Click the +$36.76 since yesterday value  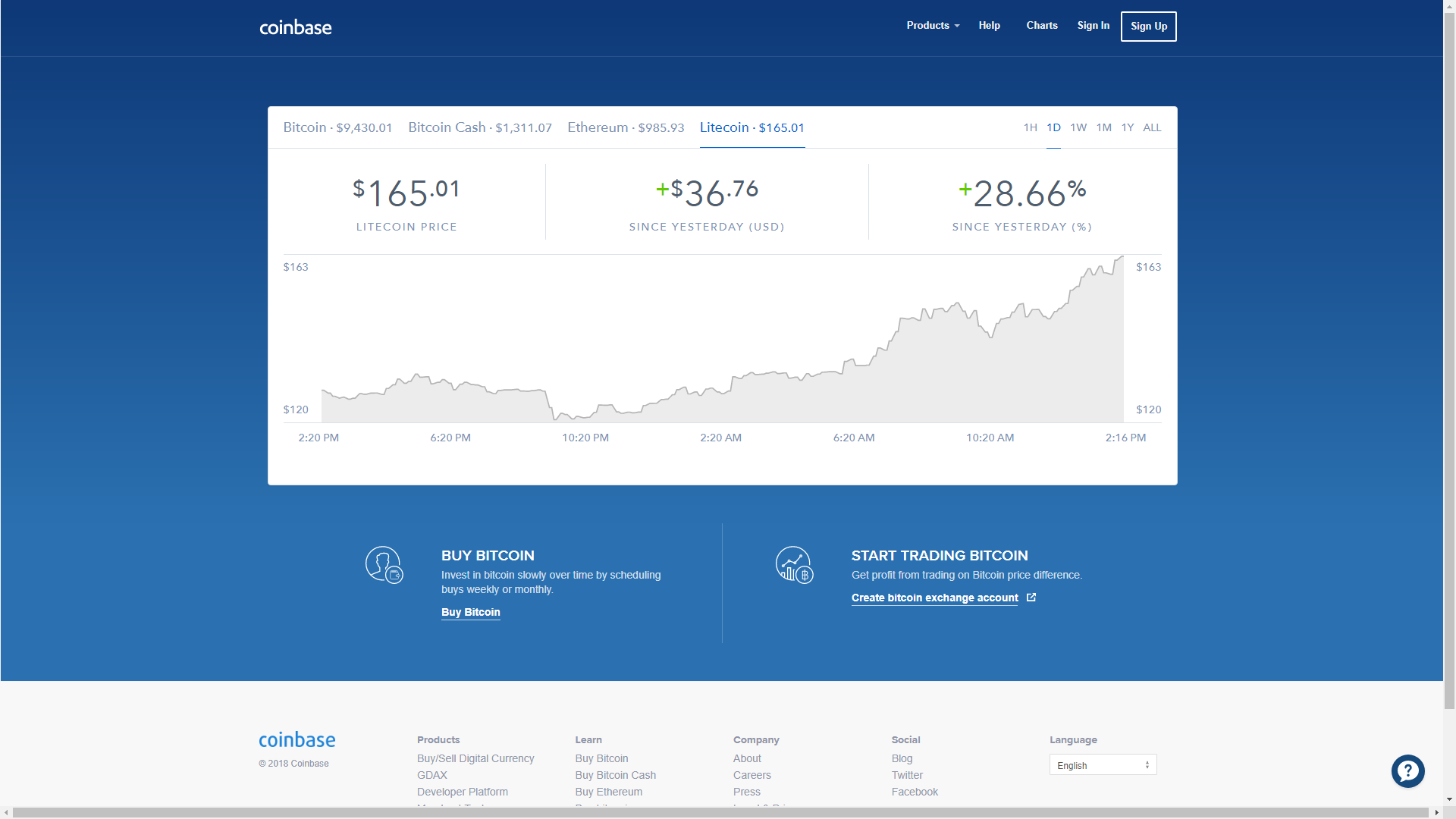pos(707,193)
